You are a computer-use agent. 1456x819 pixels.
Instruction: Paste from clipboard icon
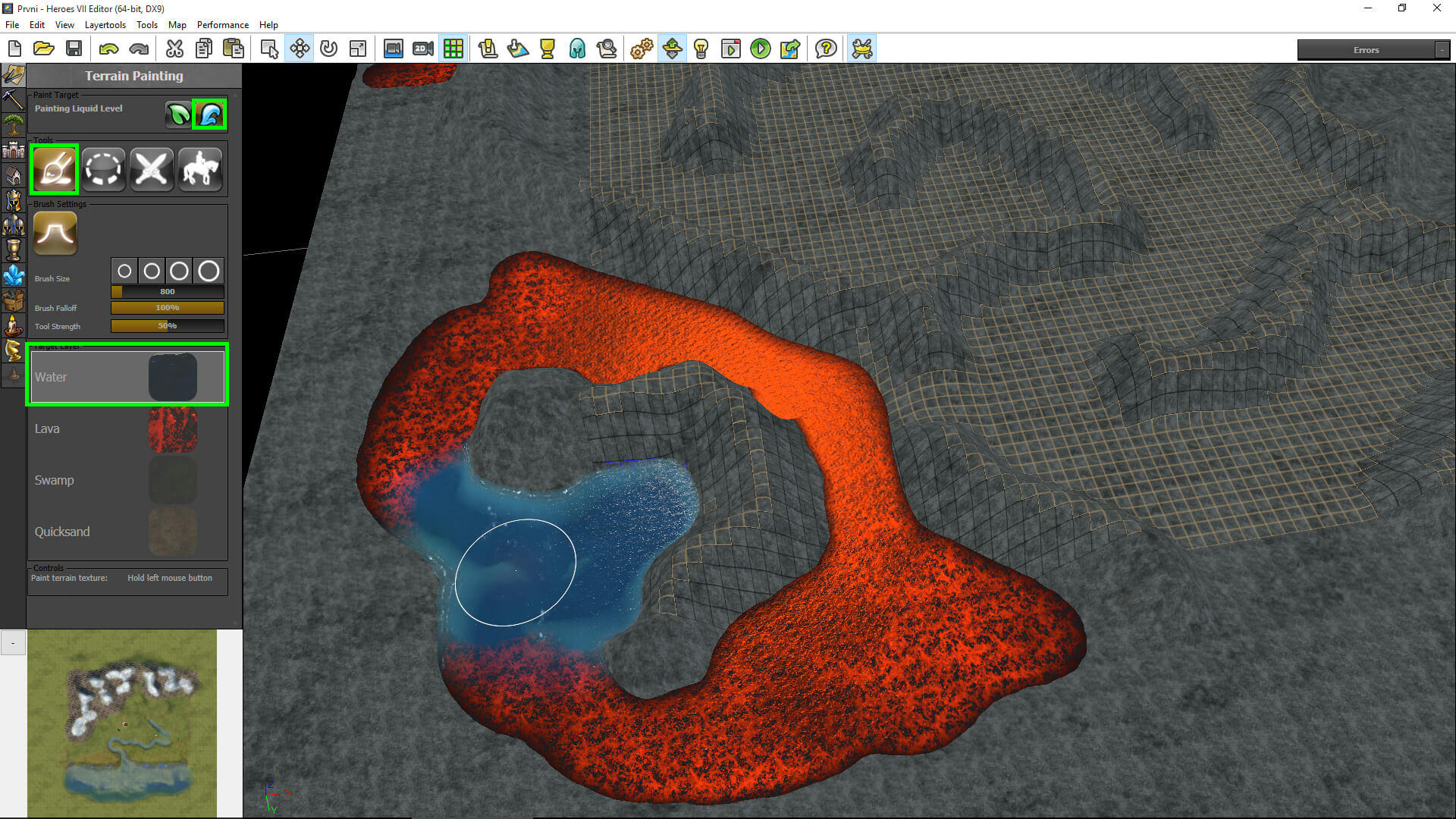234,49
